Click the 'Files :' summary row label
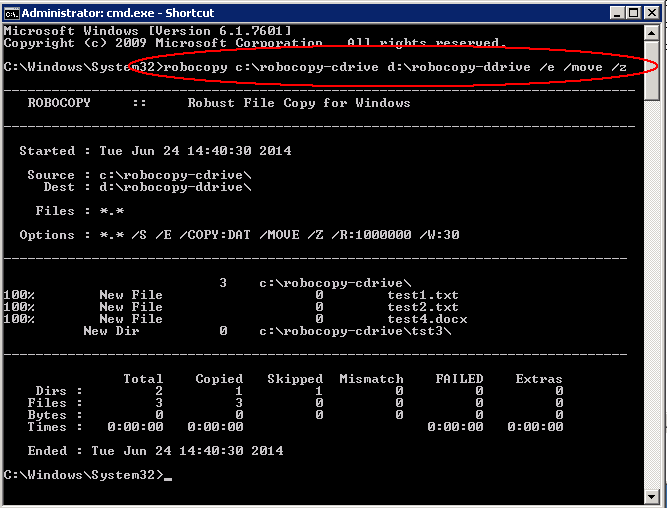This screenshot has height=508, width=667. (55, 403)
